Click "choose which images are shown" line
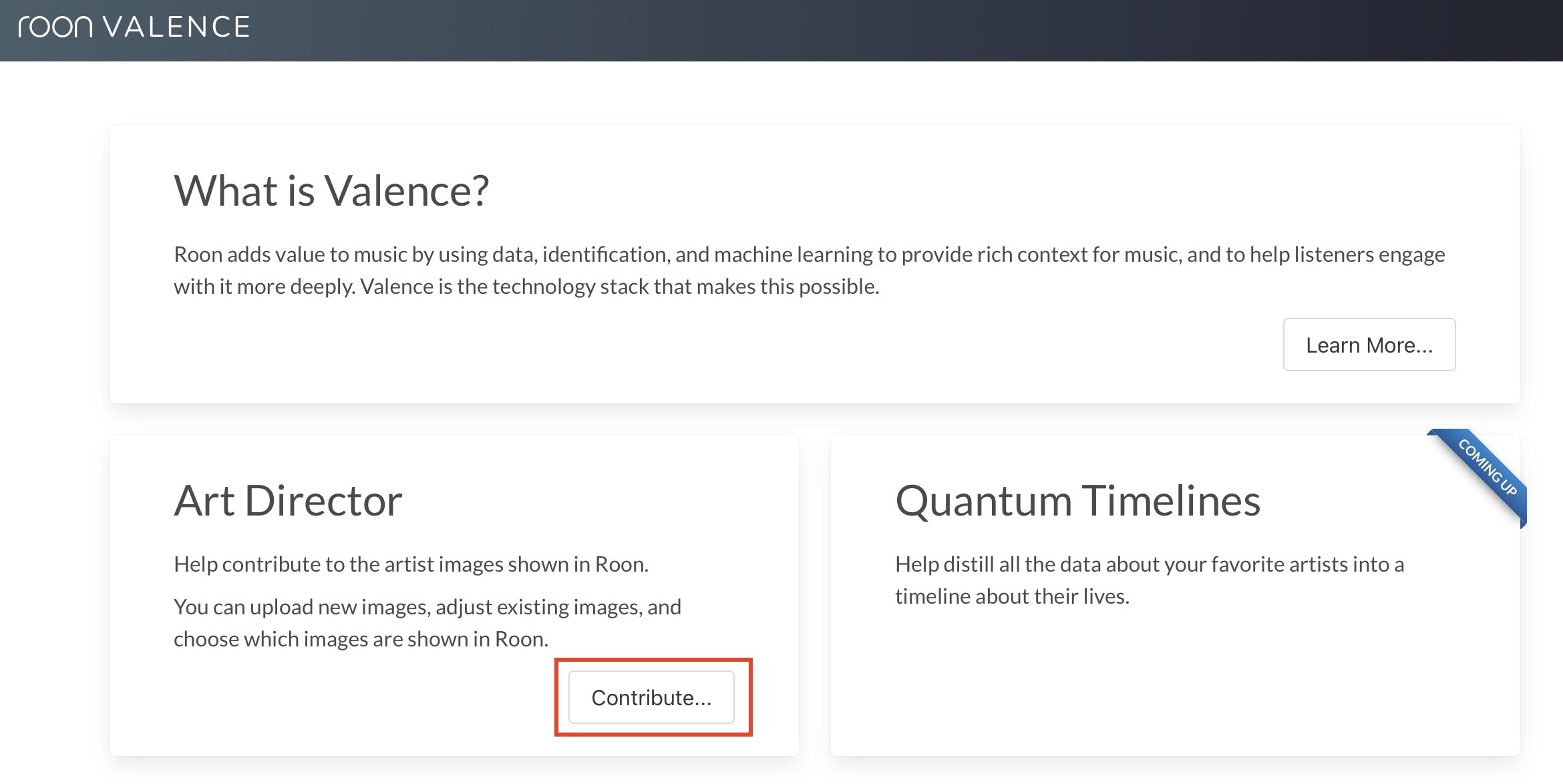The image size is (1563, 784). [x=361, y=639]
